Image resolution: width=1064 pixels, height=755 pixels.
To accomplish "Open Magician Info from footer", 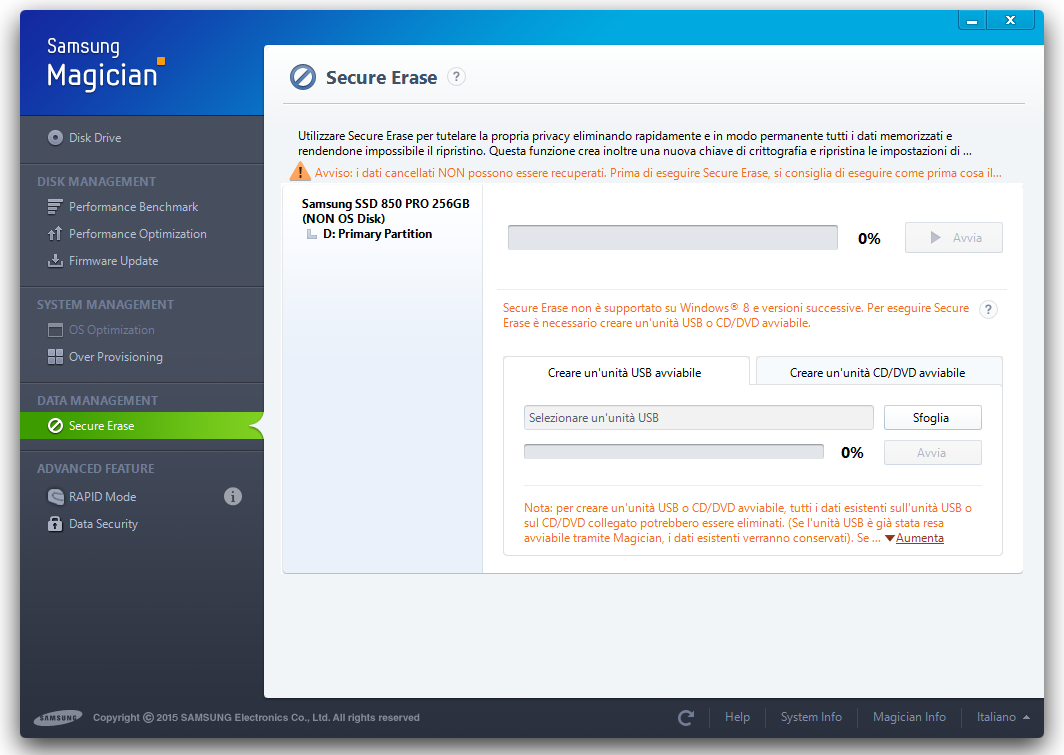I will tap(909, 717).
